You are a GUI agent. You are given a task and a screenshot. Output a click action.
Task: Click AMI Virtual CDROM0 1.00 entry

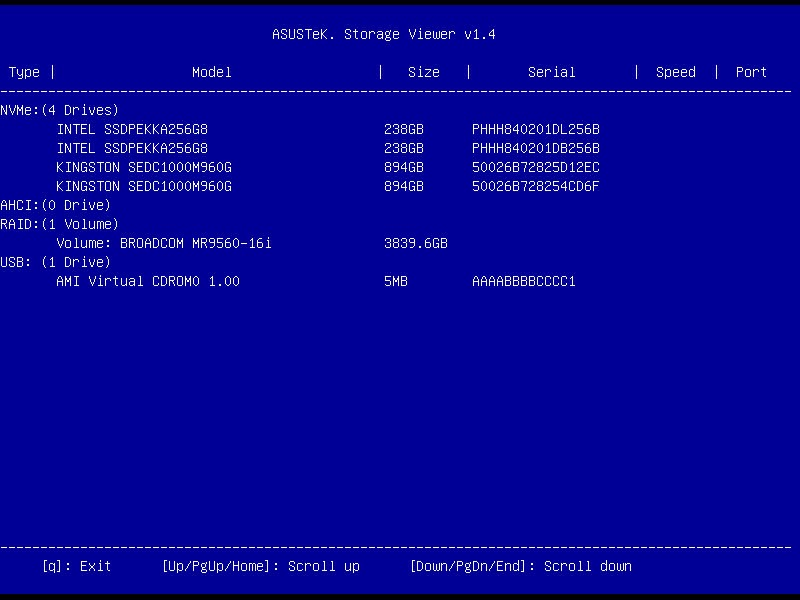click(x=148, y=281)
